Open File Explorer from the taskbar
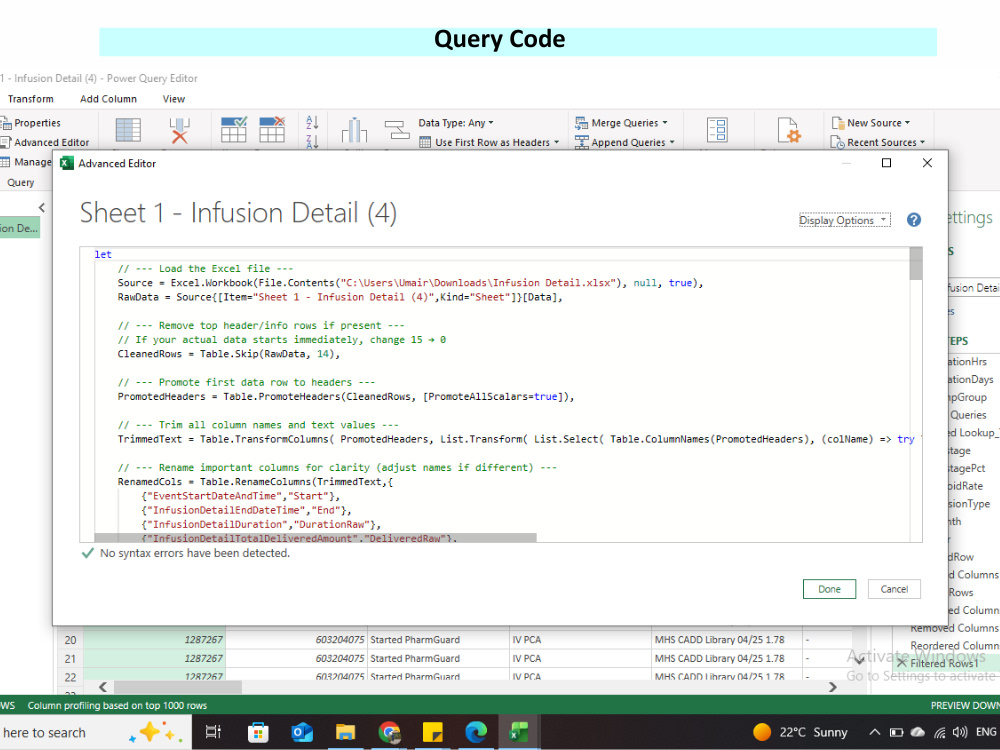Screen dimensions: 1000x750 pos(345,732)
